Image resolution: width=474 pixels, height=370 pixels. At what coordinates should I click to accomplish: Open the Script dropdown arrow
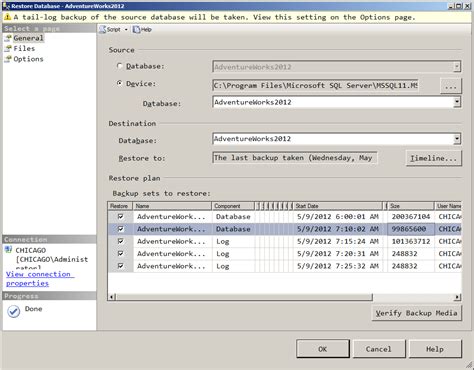(126, 30)
